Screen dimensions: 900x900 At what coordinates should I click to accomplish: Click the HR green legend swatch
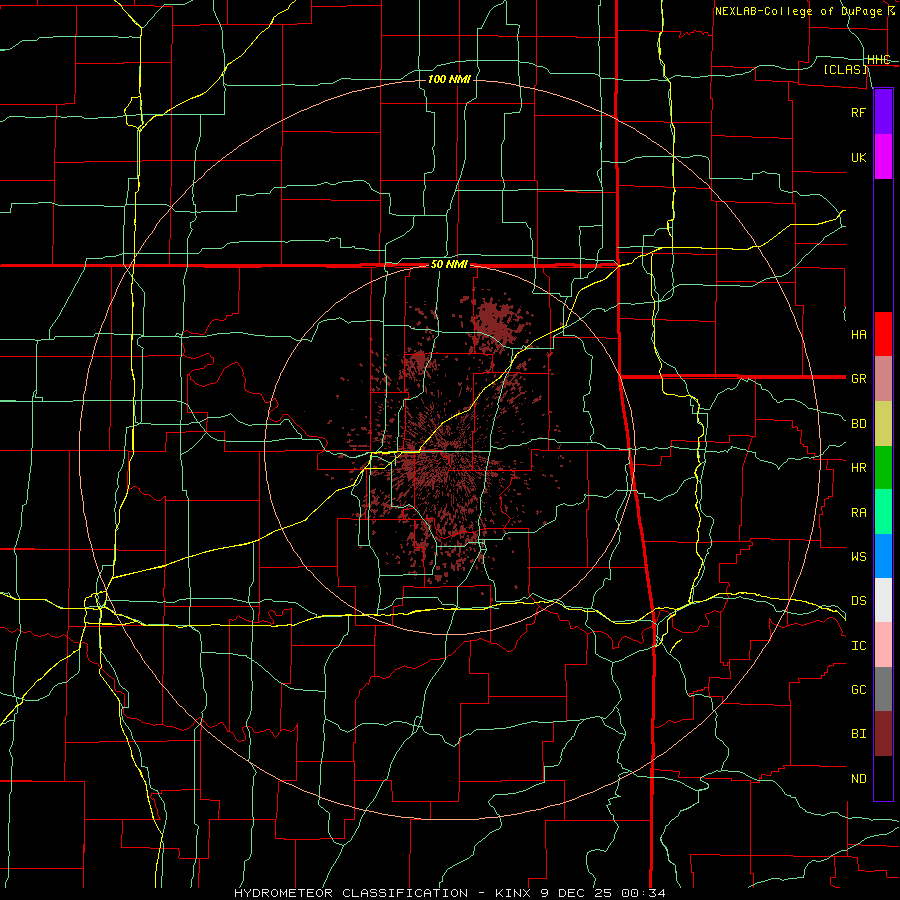point(883,468)
